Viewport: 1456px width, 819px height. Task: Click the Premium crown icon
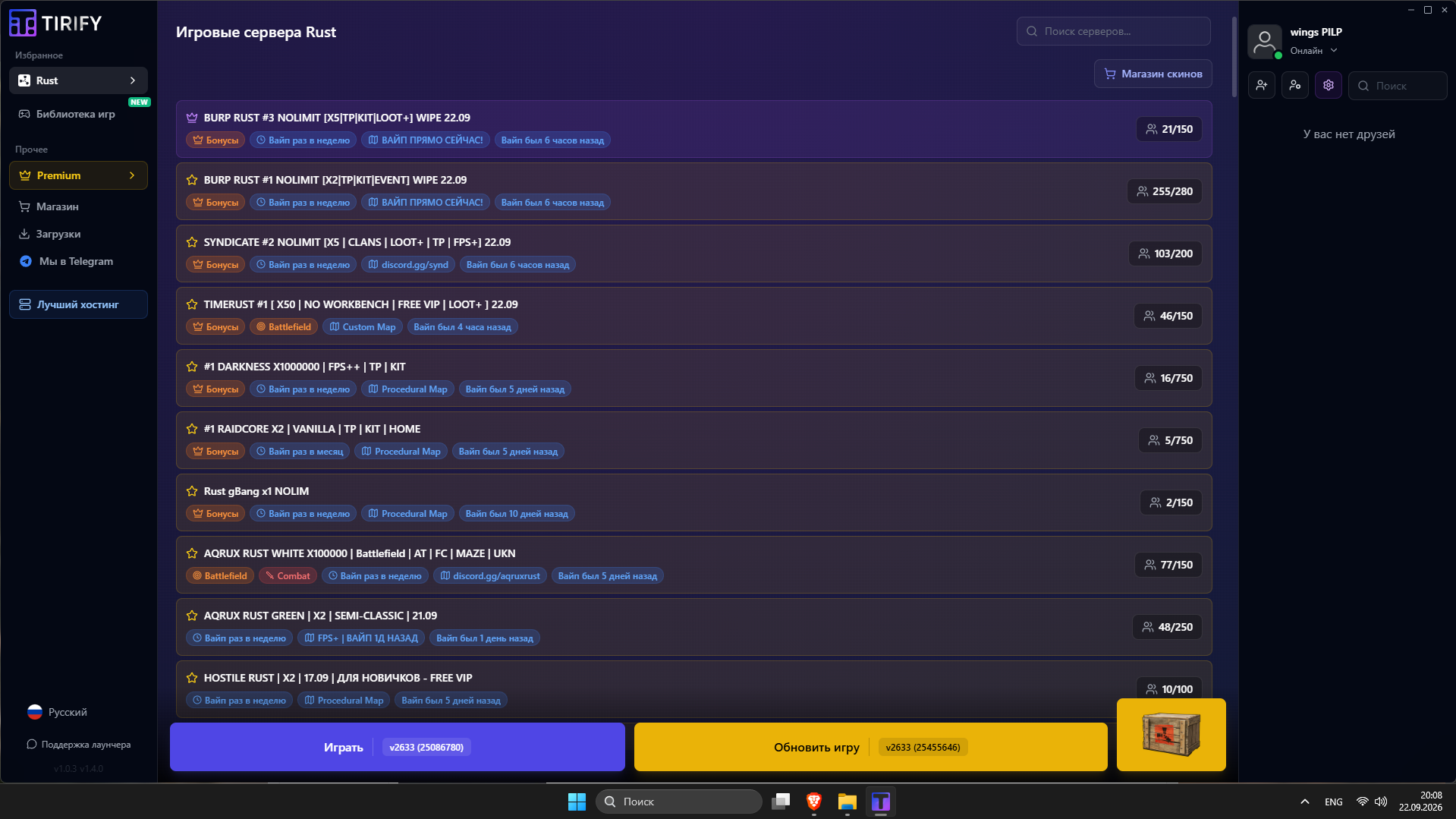tap(25, 175)
